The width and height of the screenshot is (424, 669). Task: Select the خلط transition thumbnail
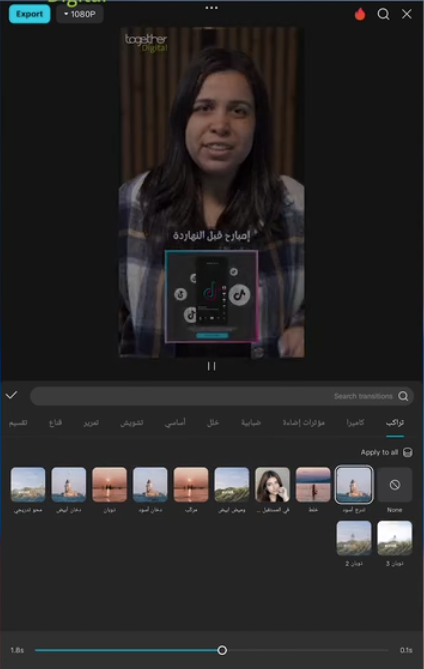coord(313,485)
